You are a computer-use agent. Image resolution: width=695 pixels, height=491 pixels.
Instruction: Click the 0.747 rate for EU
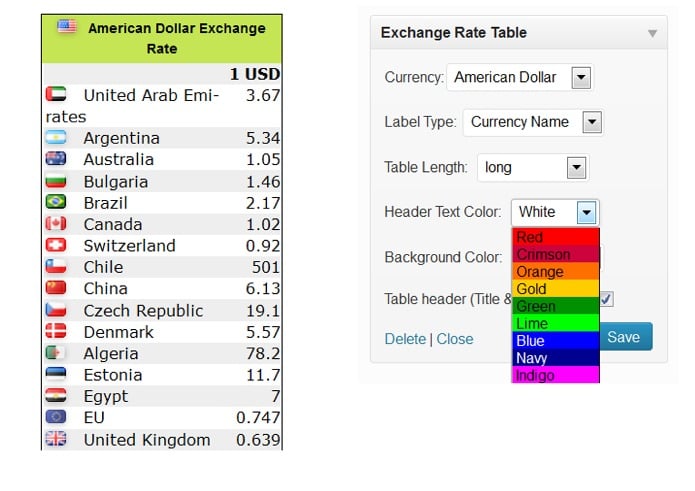point(258,417)
